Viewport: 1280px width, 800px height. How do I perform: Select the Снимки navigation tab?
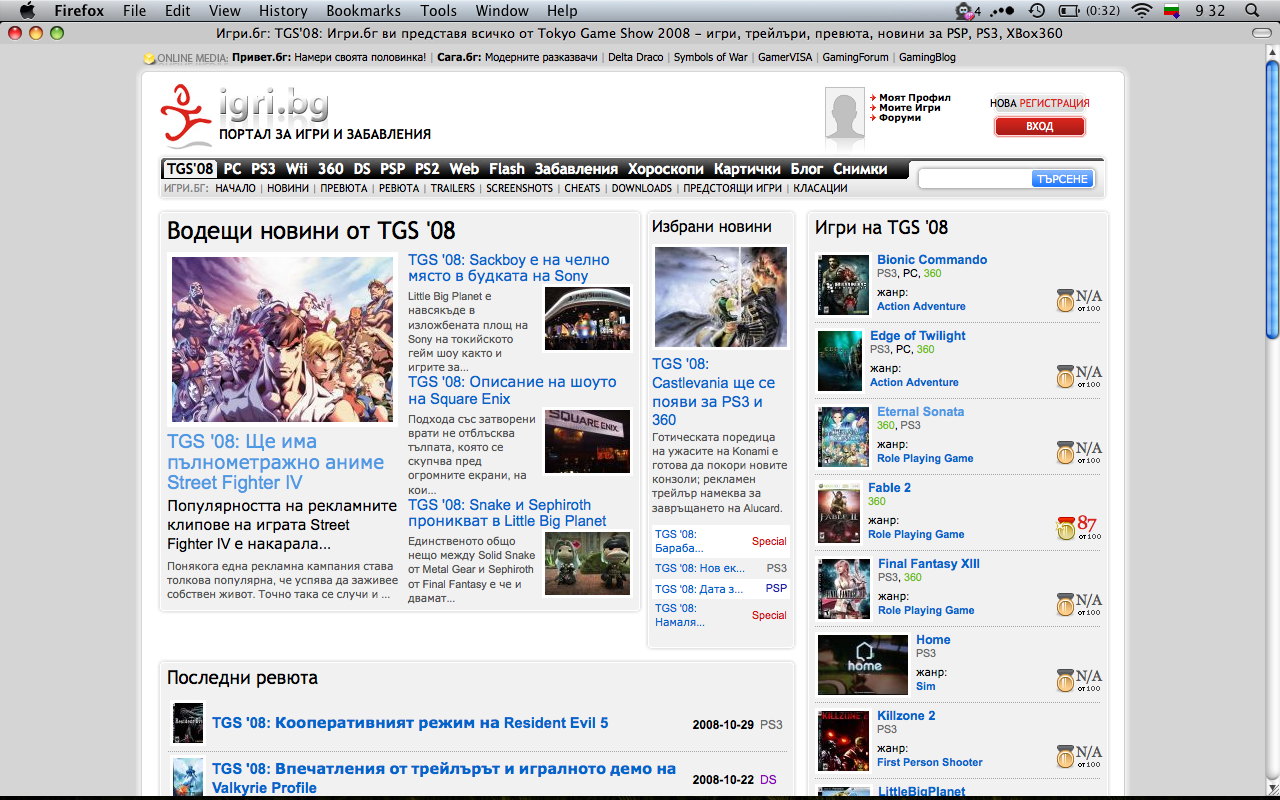tap(860, 169)
